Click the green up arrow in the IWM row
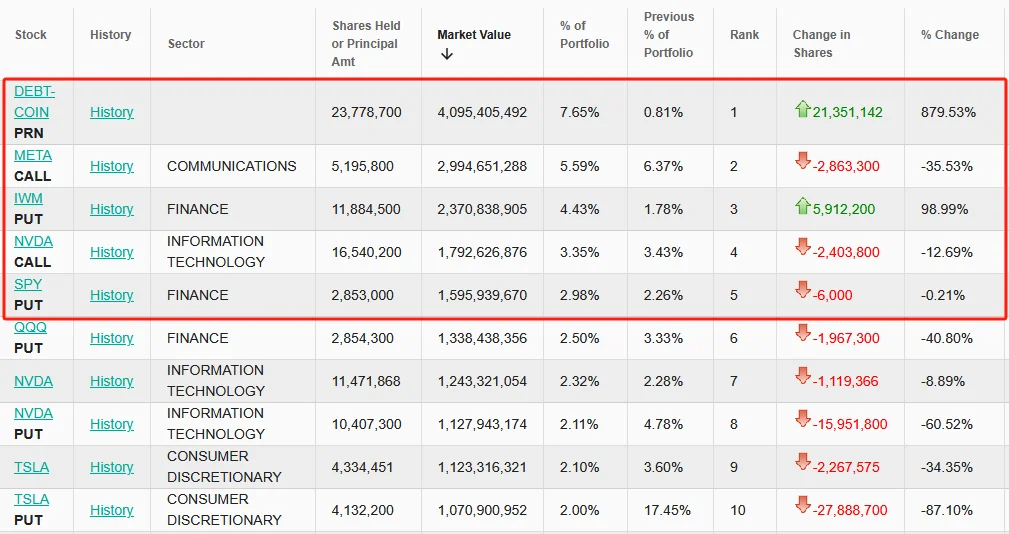Viewport: 1009px width, 534px height. (801, 206)
